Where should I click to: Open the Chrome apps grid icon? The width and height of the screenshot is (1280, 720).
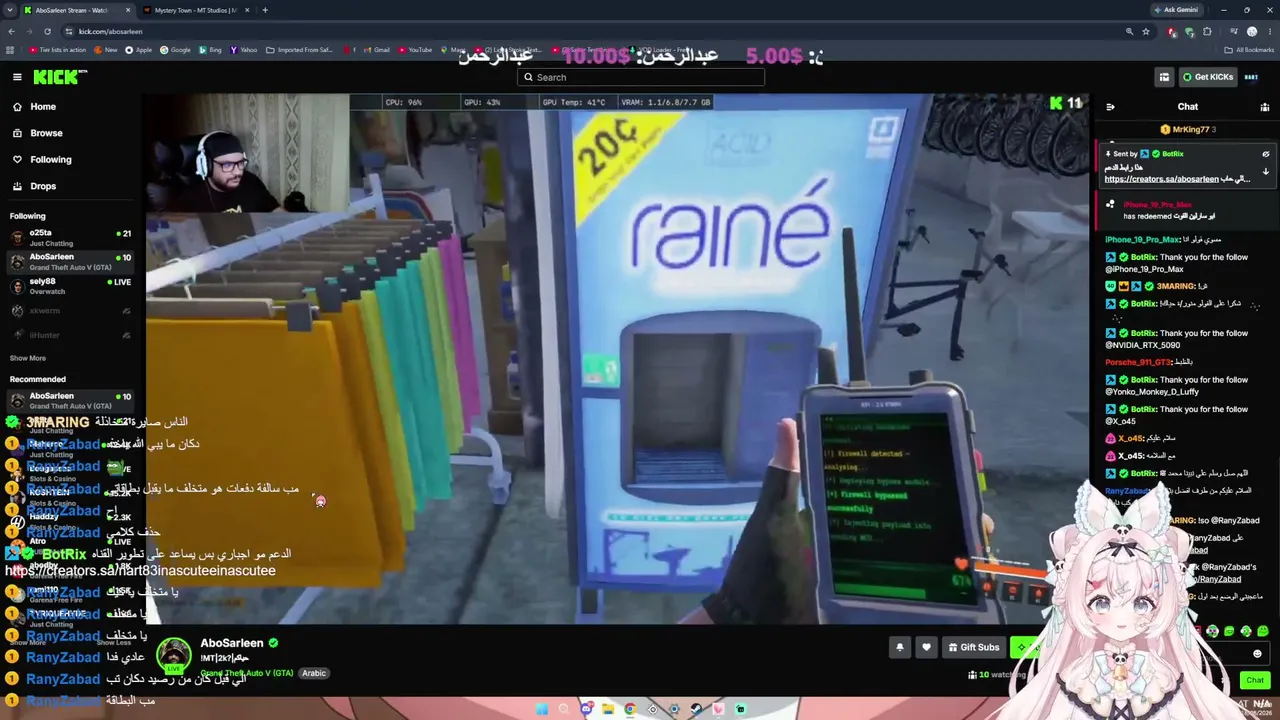[11, 50]
